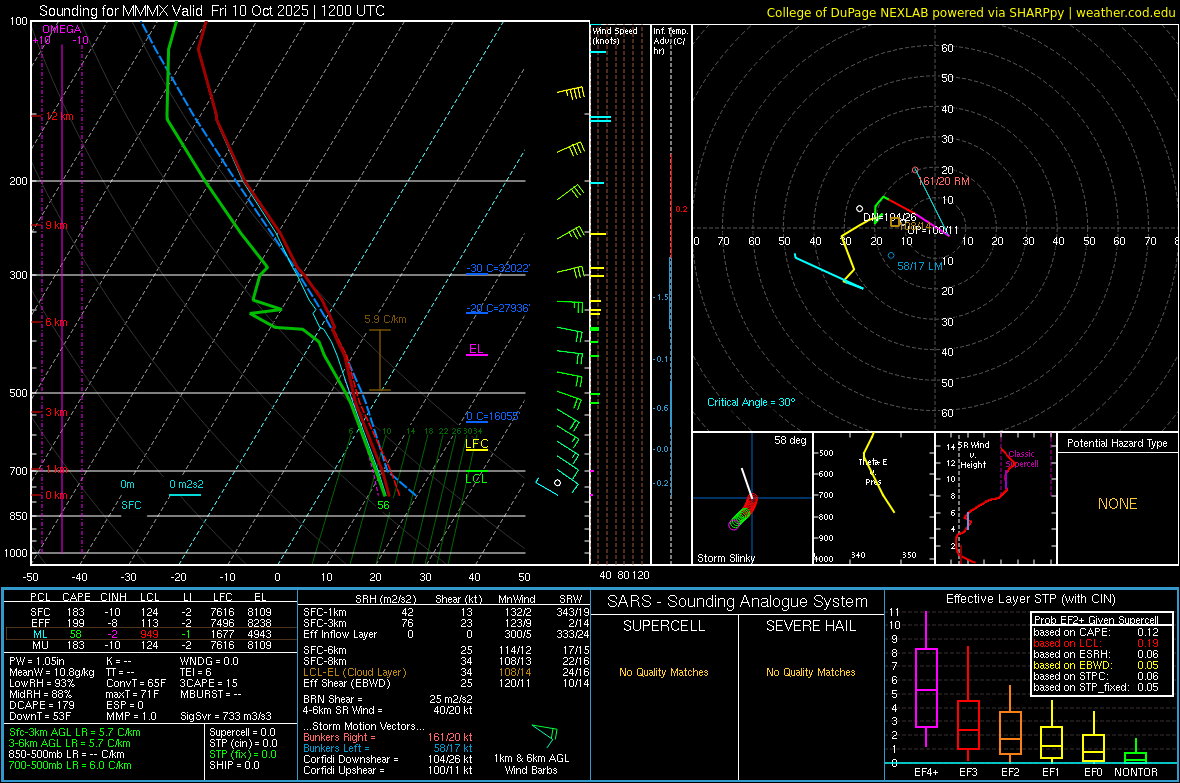This screenshot has width=1180, height=783.
Task: Click the 6 km height marker
Action: click(x=56, y=322)
